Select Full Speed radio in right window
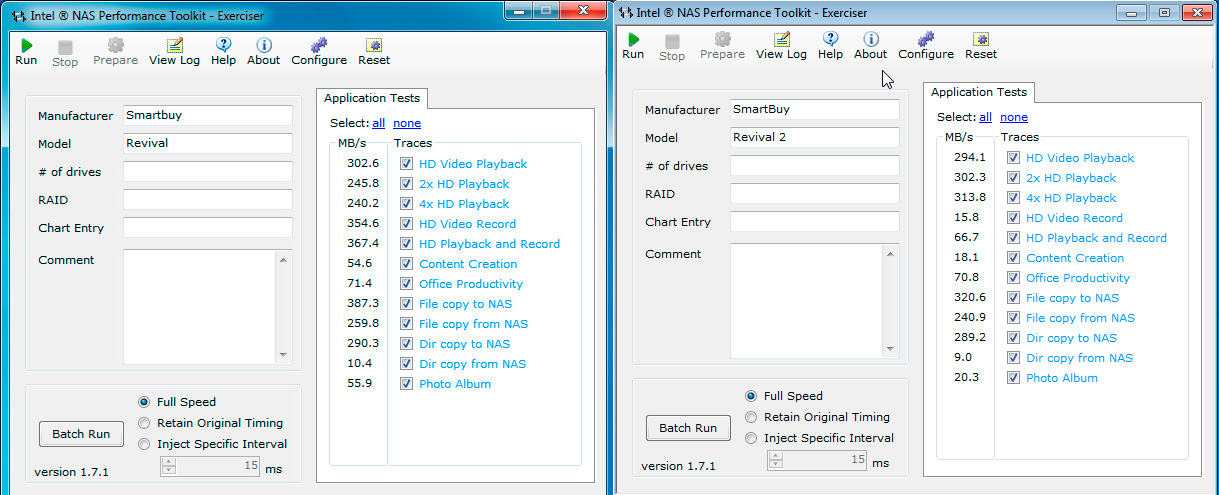Image resolution: width=1219 pixels, height=495 pixels. 751,396
